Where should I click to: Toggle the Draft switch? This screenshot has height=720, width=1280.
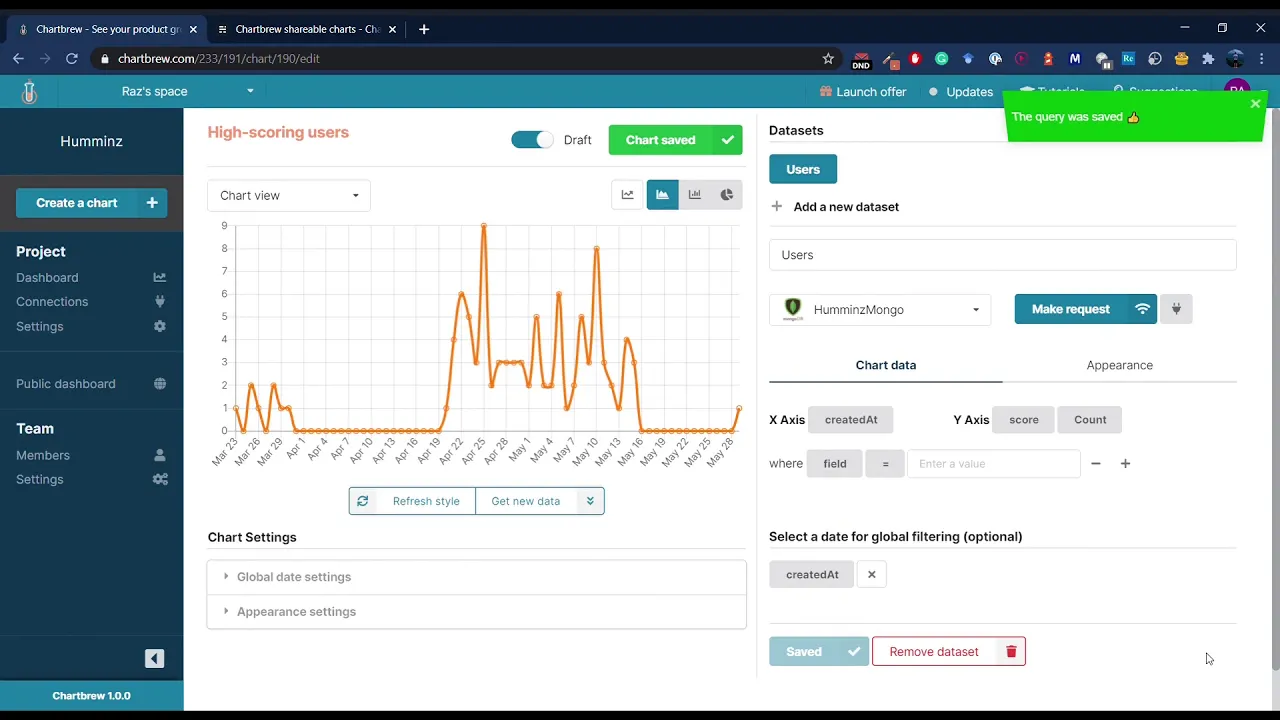point(532,140)
